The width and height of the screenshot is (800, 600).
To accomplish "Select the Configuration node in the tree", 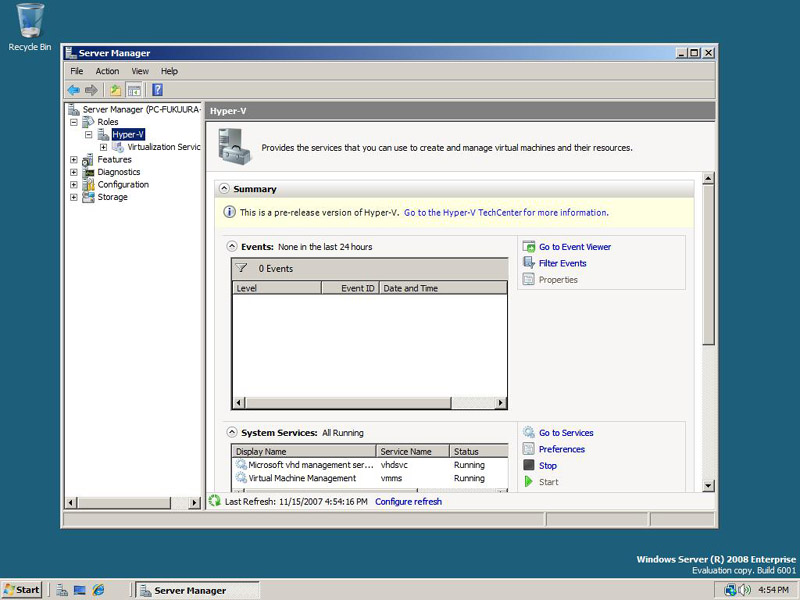I will coord(123,185).
